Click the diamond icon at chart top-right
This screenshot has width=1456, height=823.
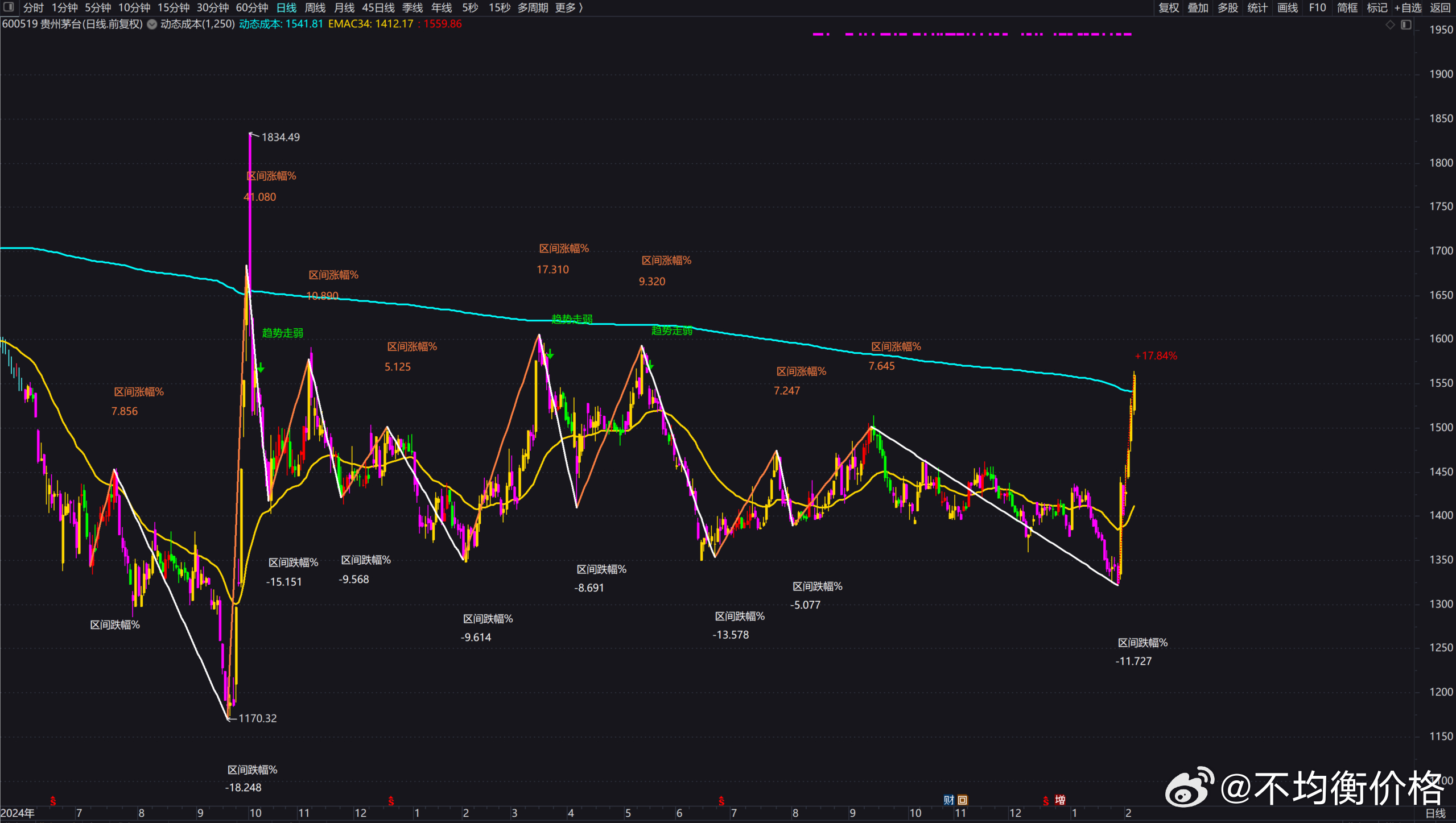[x=1390, y=24]
